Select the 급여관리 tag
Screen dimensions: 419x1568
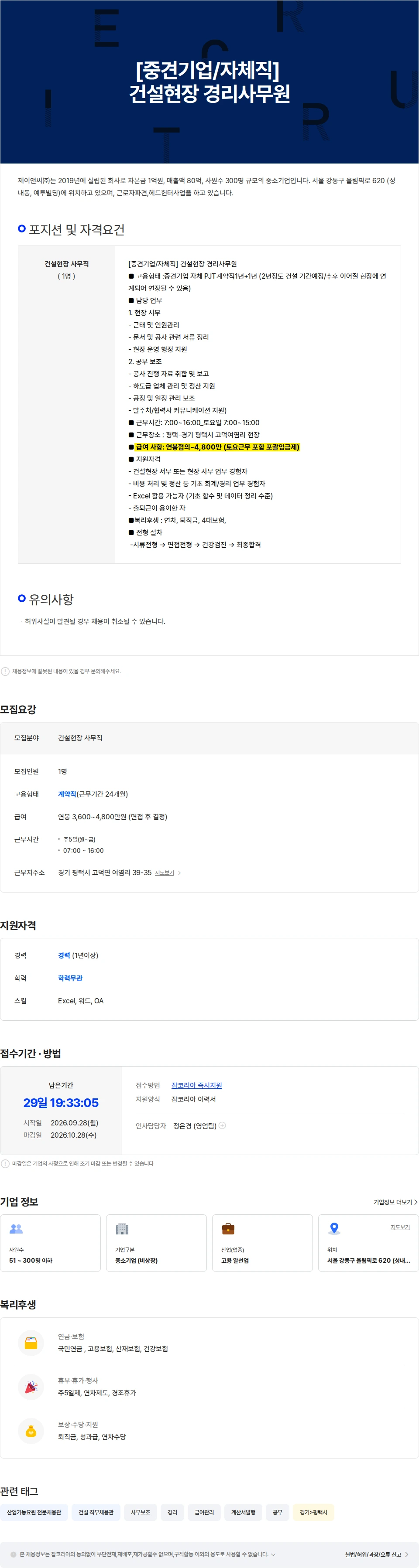click(204, 1512)
